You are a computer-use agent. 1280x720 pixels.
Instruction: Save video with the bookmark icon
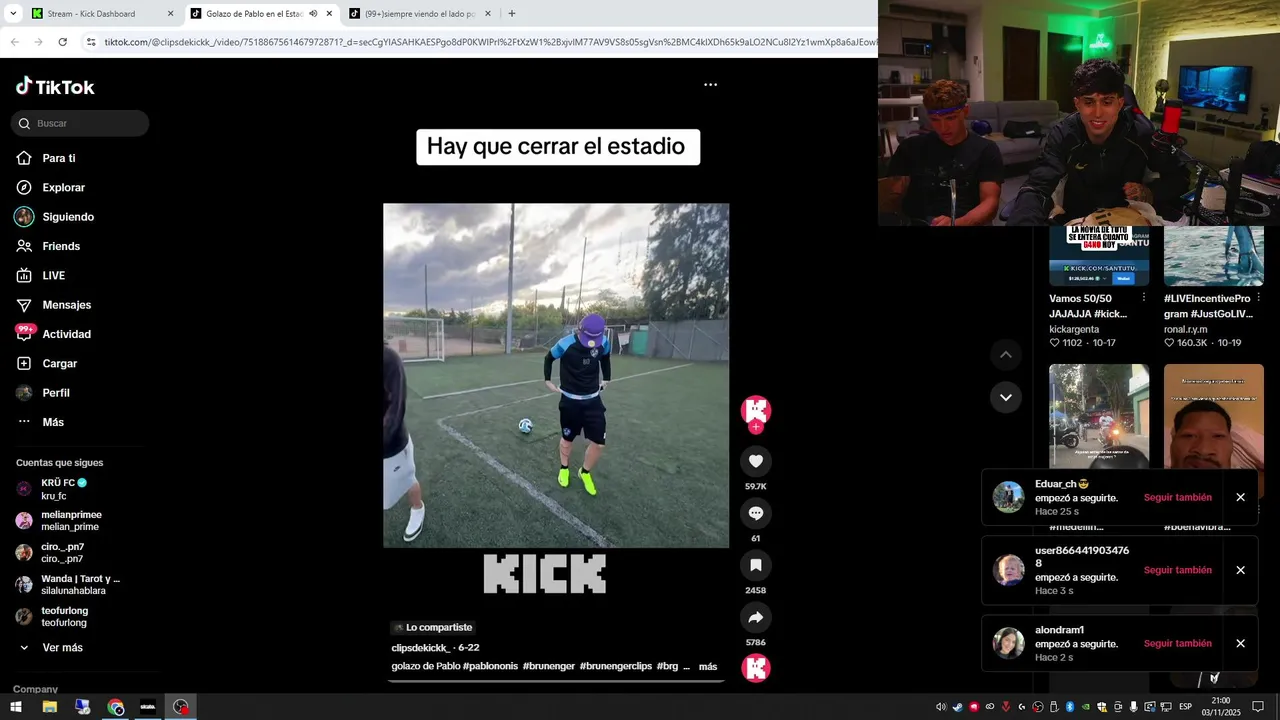tap(756, 565)
